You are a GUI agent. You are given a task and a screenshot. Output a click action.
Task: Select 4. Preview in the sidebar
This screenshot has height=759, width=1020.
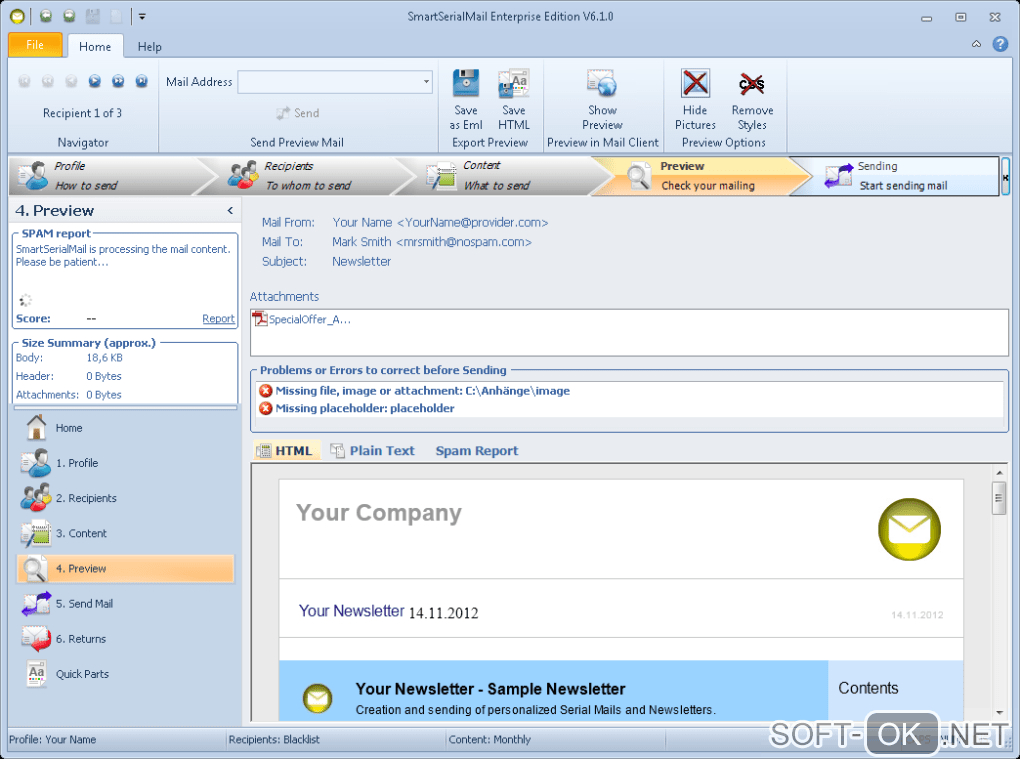click(125, 568)
